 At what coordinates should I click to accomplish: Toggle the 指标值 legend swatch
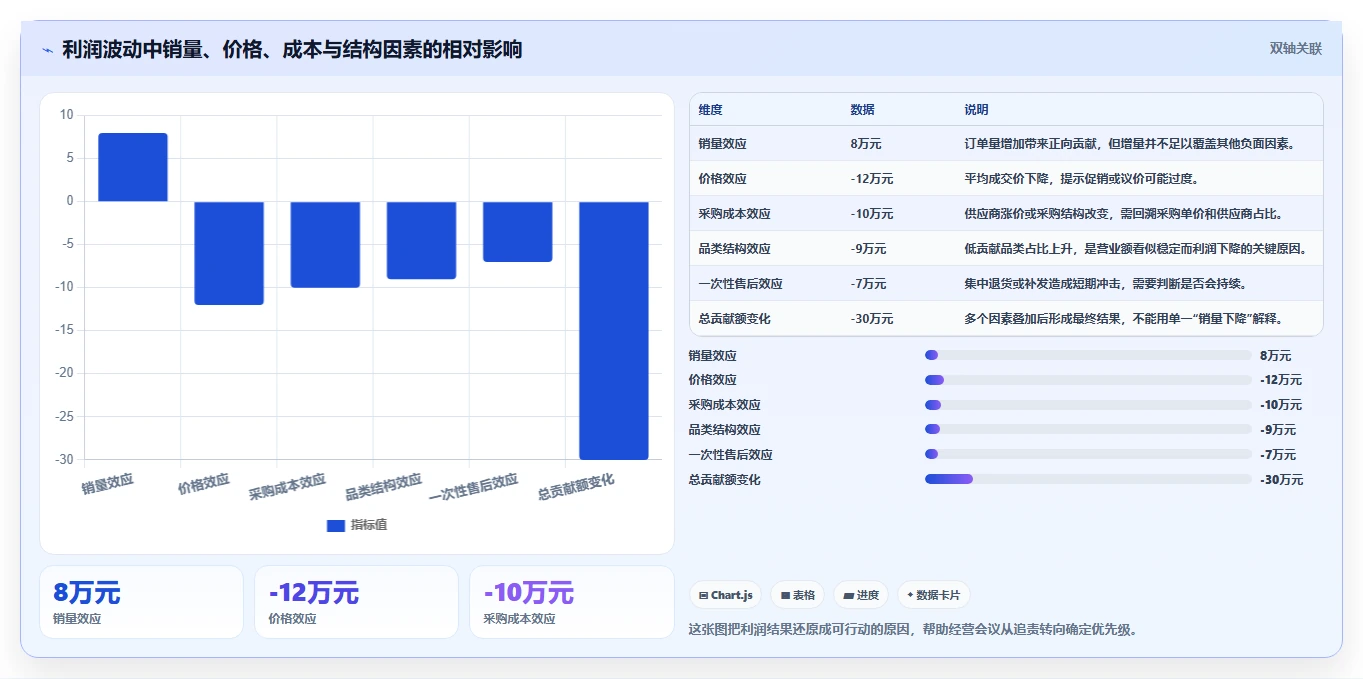click(x=336, y=525)
